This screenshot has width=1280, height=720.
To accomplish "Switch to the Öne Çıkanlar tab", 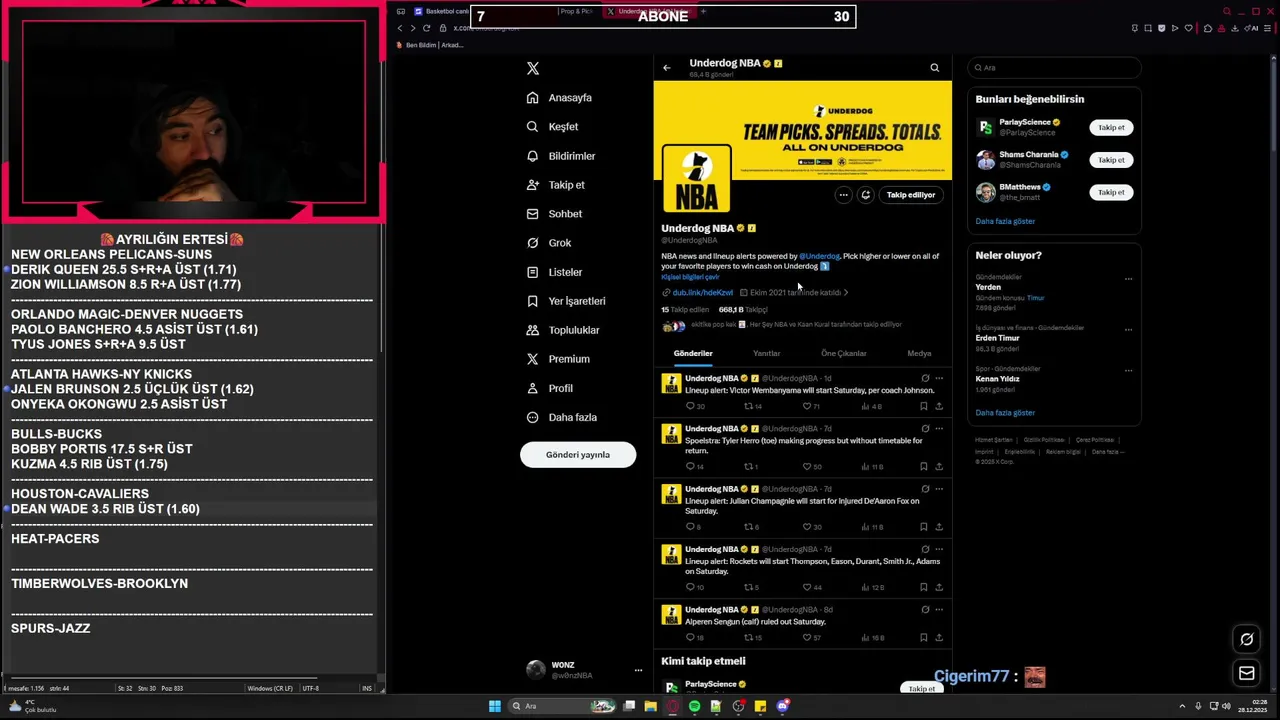I will click(844, 353).
